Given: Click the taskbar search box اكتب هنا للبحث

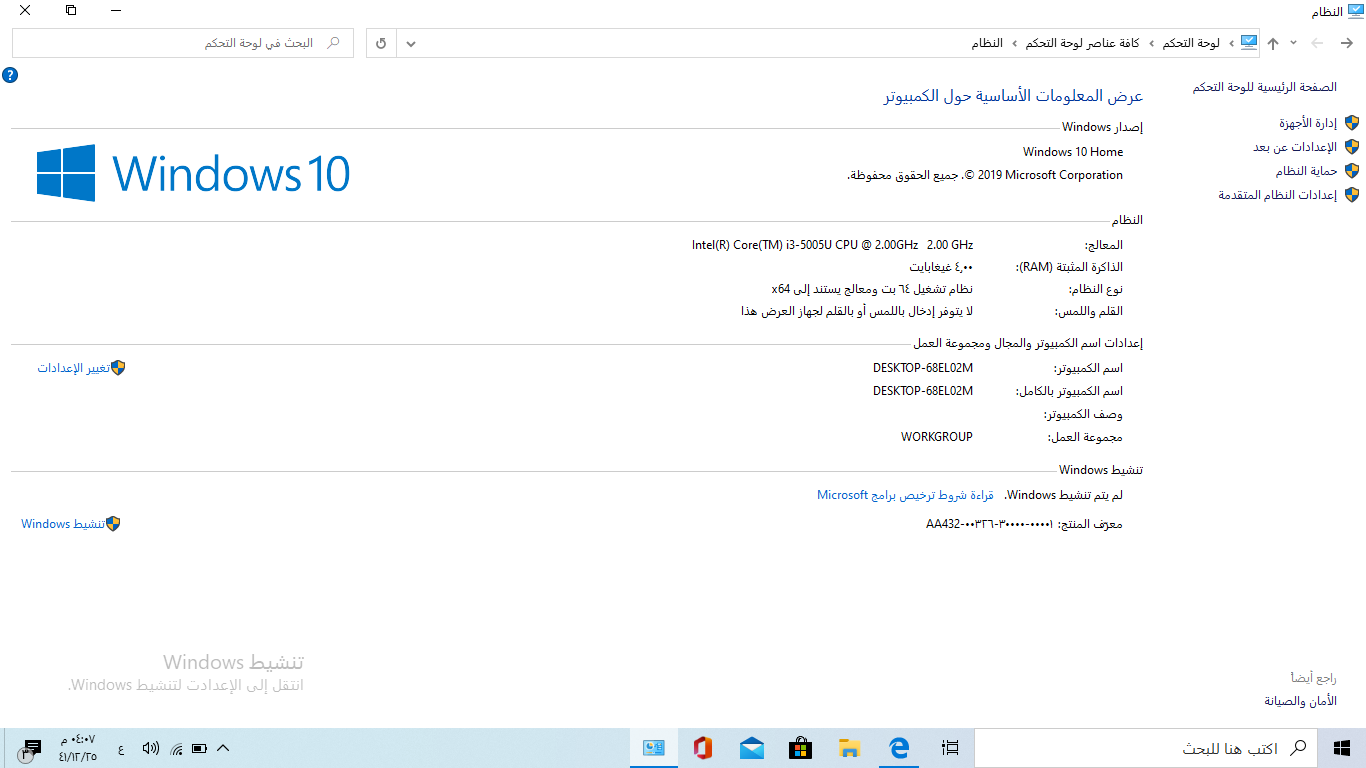Looking at the screenshot, I should point(1146,748).
